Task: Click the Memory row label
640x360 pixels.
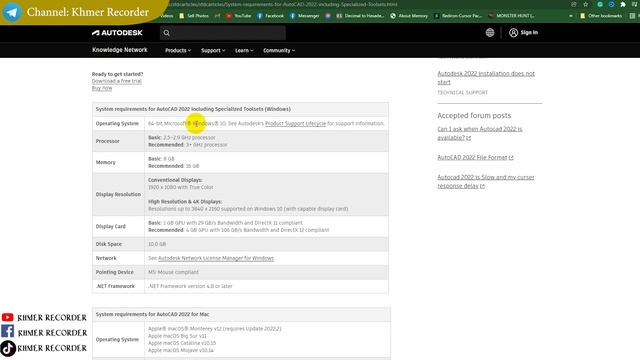Action: (x=105, y=162)
